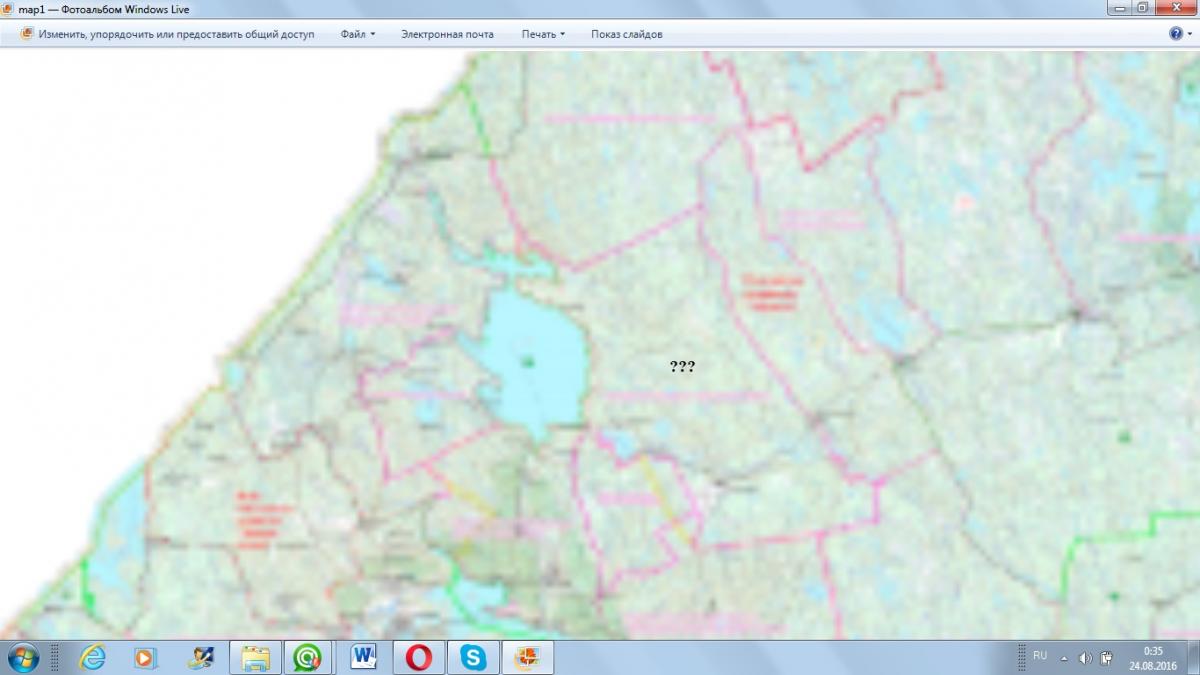Start the Показ слайдов slideshow
Image resolution: width=1200 pixels, height=675 pixels.
point(626,34)
